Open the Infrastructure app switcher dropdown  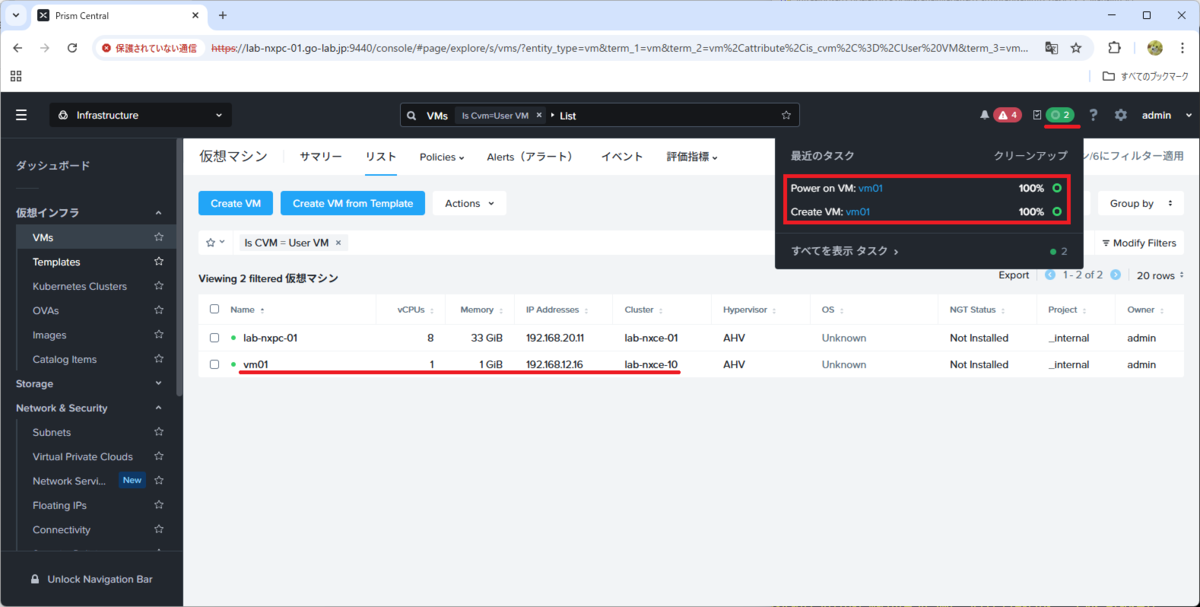[141, 115]
